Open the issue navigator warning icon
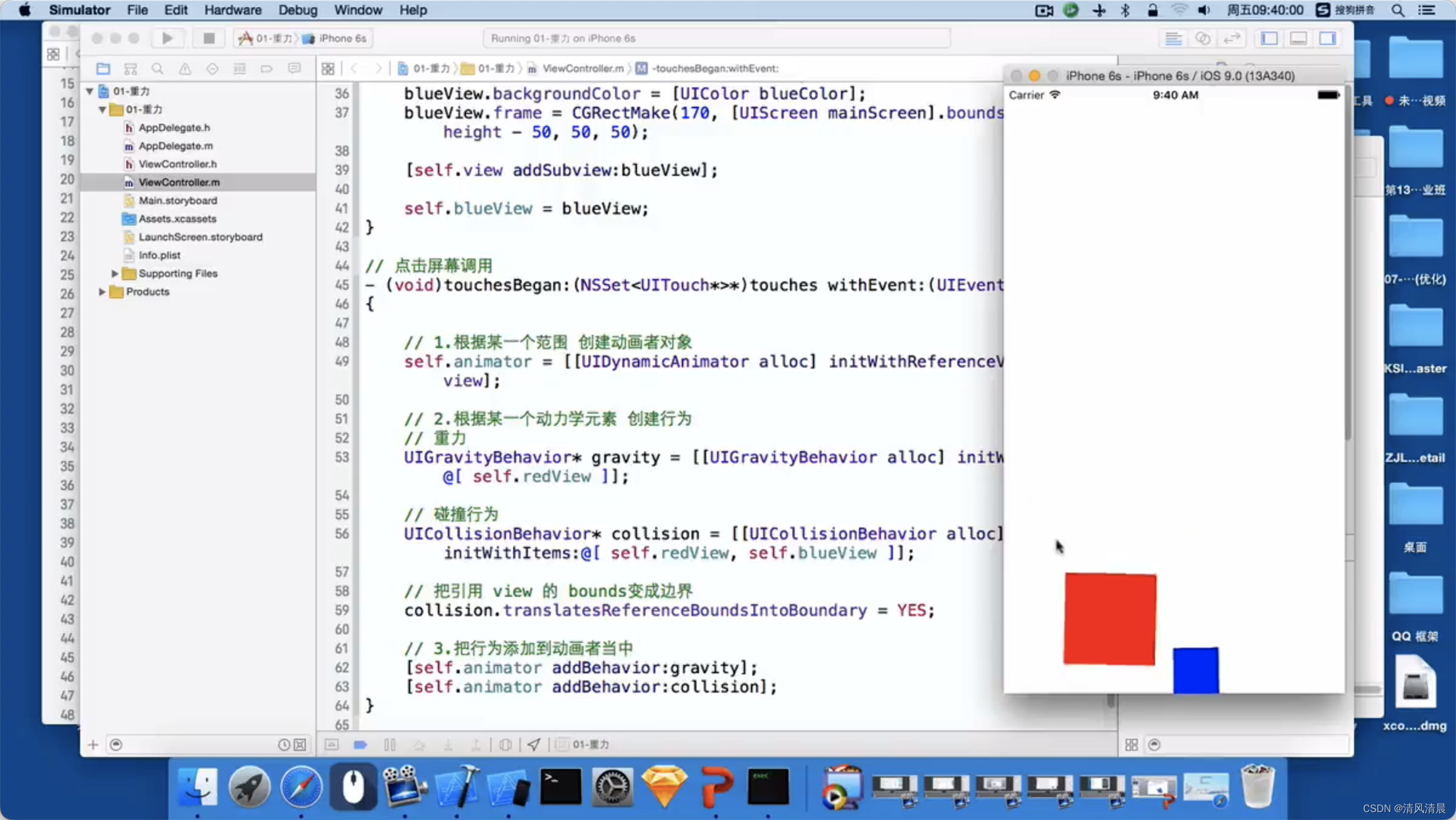The width and height of the screenshot is (1456, 820). (185, 69)
